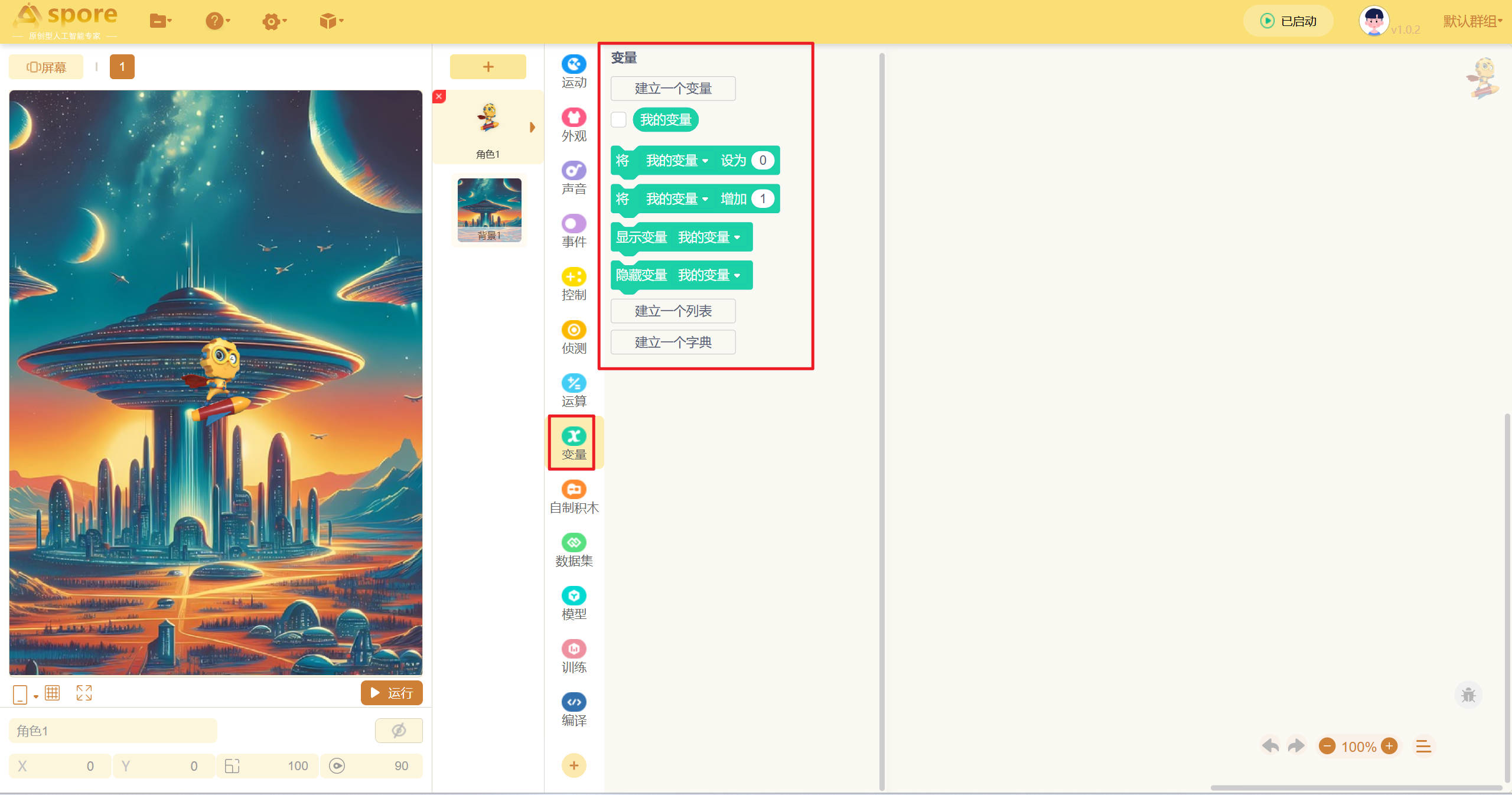
Task: Undo with the back arrow icon
Action: 1270,746
